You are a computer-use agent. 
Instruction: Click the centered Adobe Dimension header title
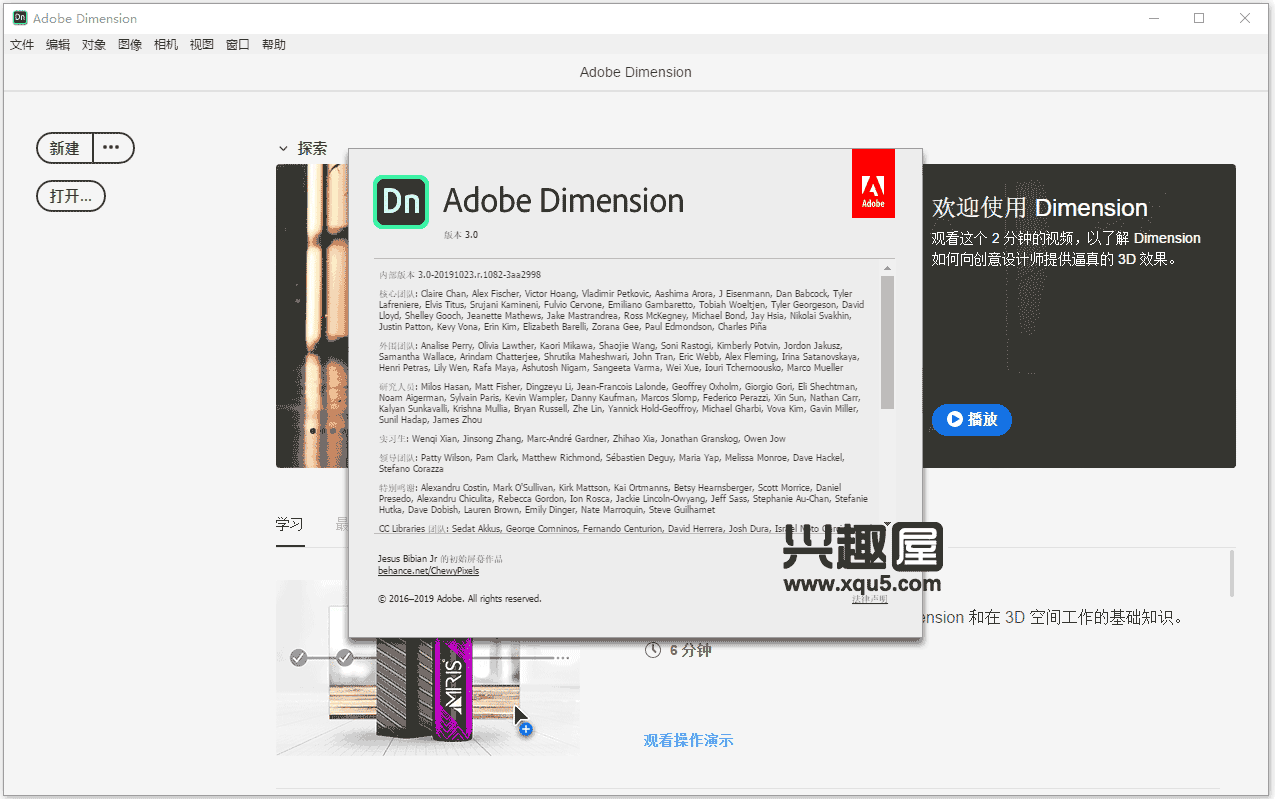coord(636,72)
